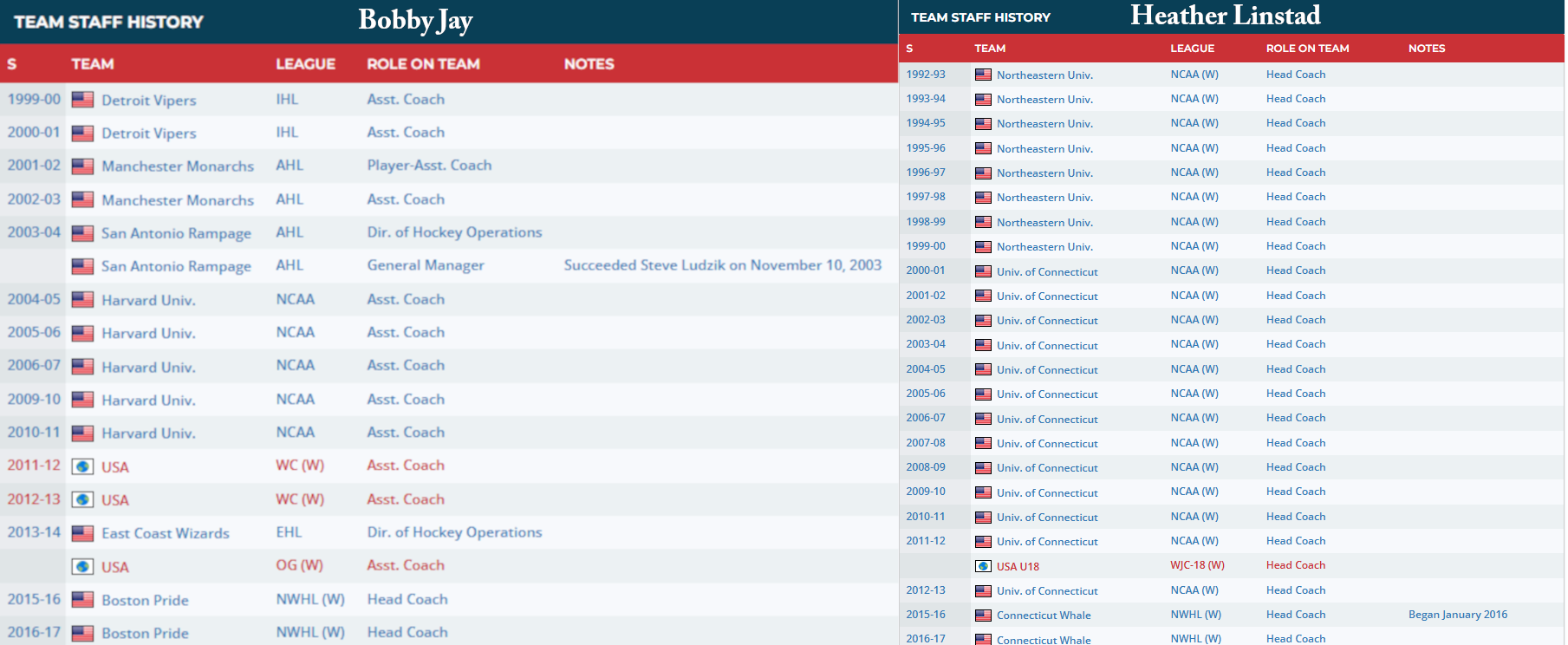The height and width of the screenshot is (645, 1568).
Task: Open the East Coast Wizards team link
Action: click(165, 533)
